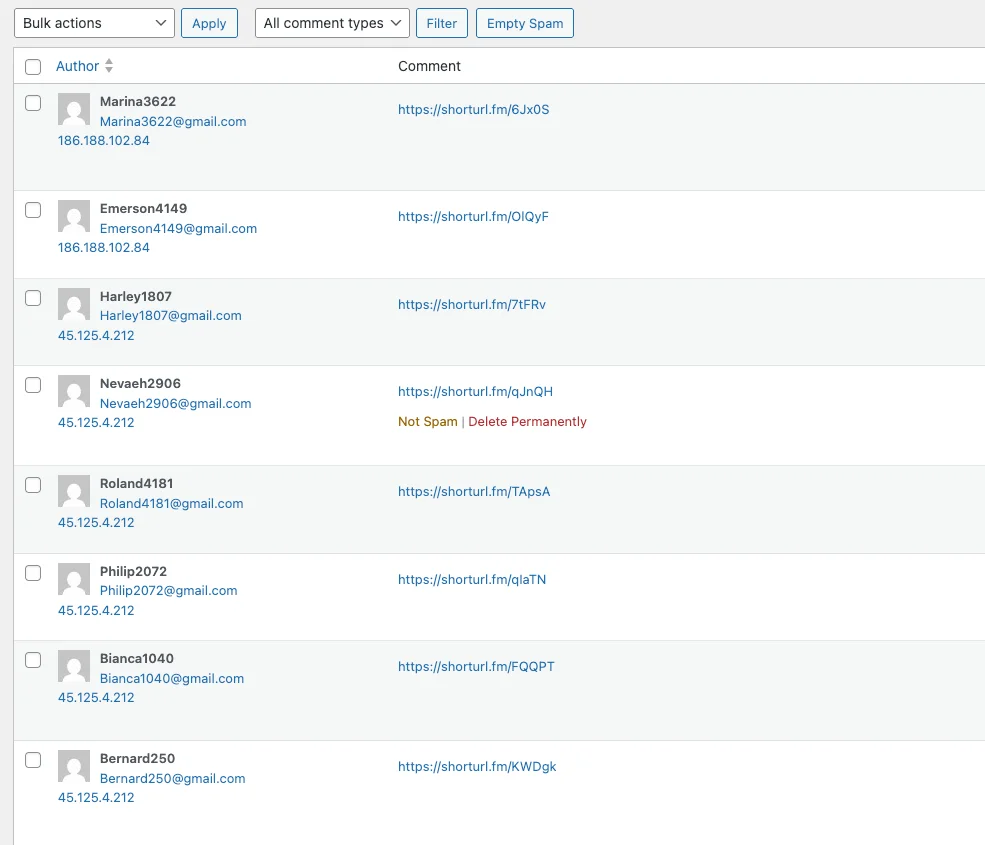Delete Nevaeh2906's comment permanently
Screen dimensions: 985x845
tap(527, 422)
